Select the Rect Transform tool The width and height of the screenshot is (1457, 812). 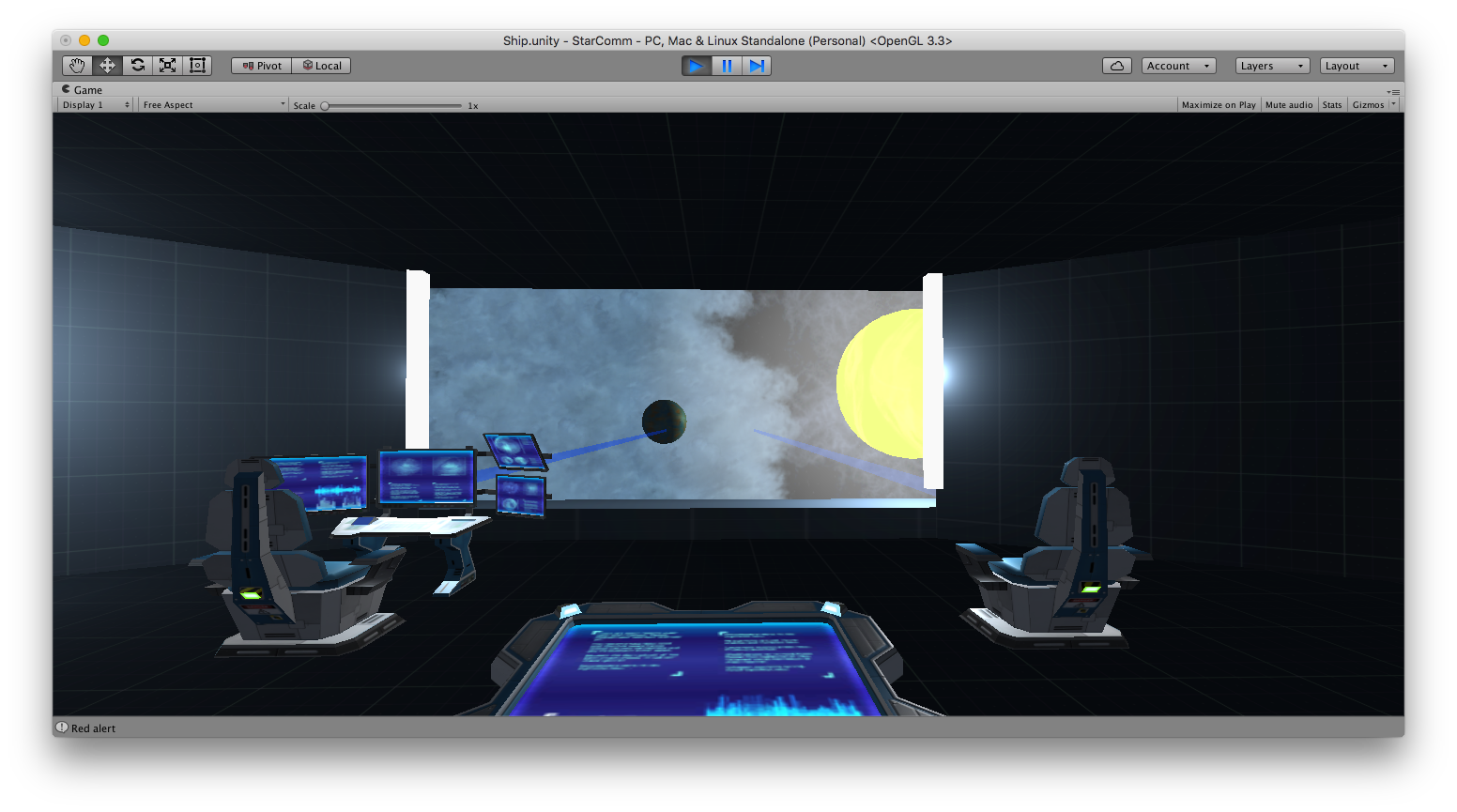[x=197, y=66]
